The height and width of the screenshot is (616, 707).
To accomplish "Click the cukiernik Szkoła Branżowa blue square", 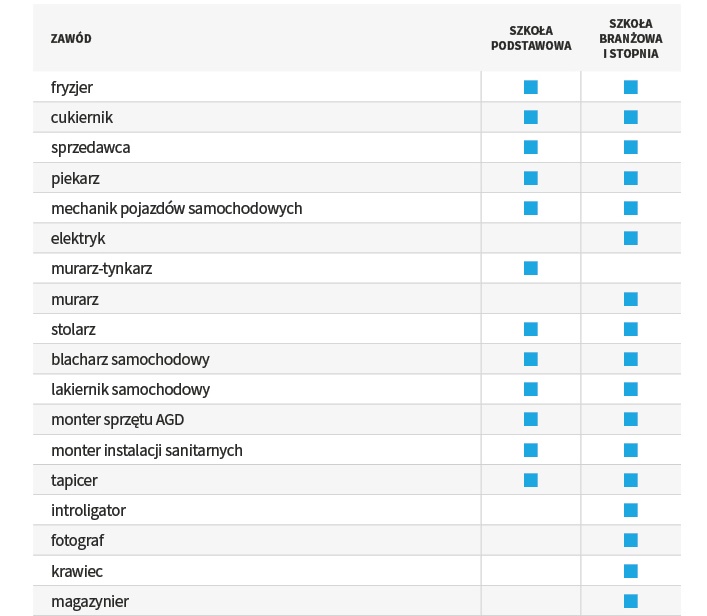I will (x=631, y=117).
